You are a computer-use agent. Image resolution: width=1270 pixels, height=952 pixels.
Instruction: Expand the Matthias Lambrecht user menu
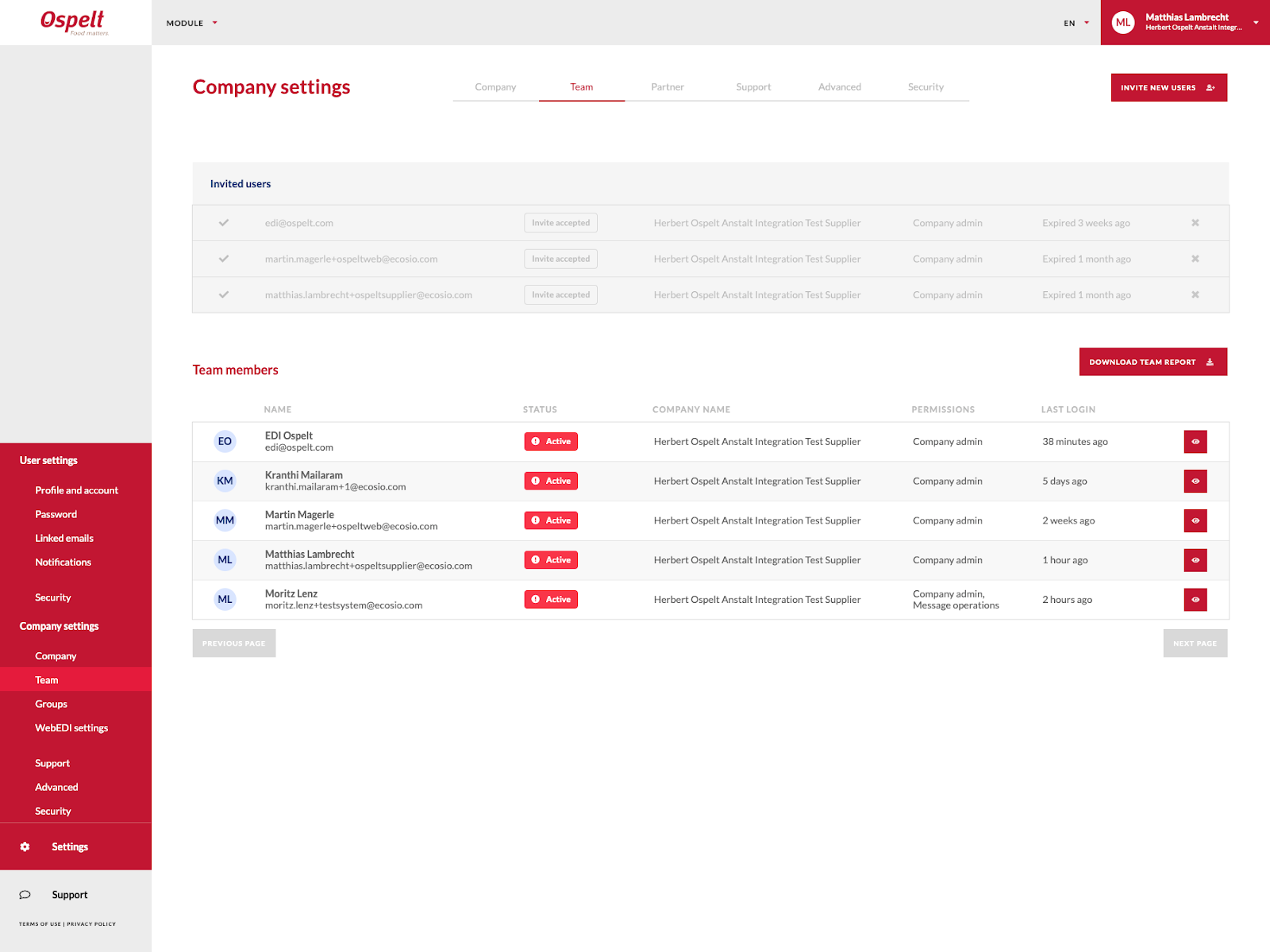(x=1255, y=22)
